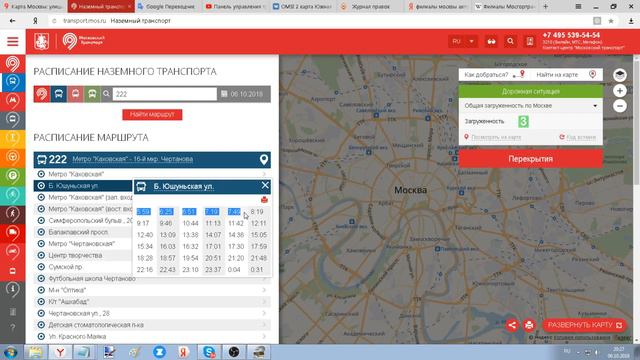
Task: Click the Посмотреть на карте link
Action: tap(496, 137)
